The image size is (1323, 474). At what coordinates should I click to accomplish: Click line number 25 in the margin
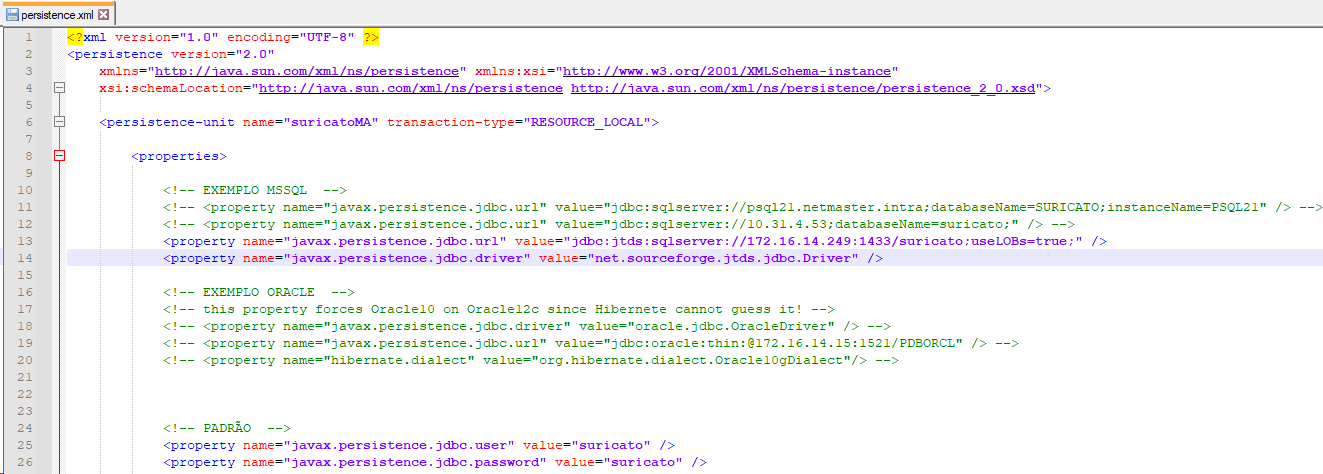click(x=26, y=445)
